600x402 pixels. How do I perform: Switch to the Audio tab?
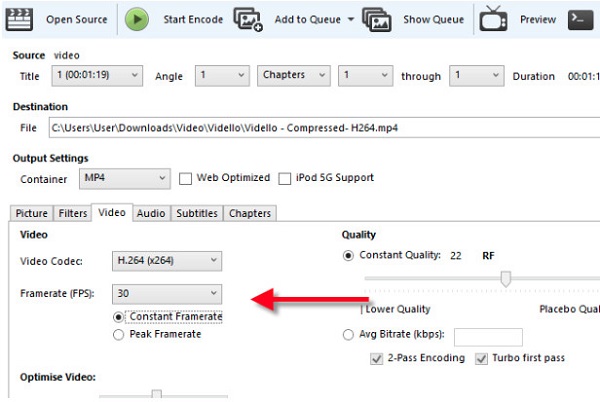[x=151, y=213]
